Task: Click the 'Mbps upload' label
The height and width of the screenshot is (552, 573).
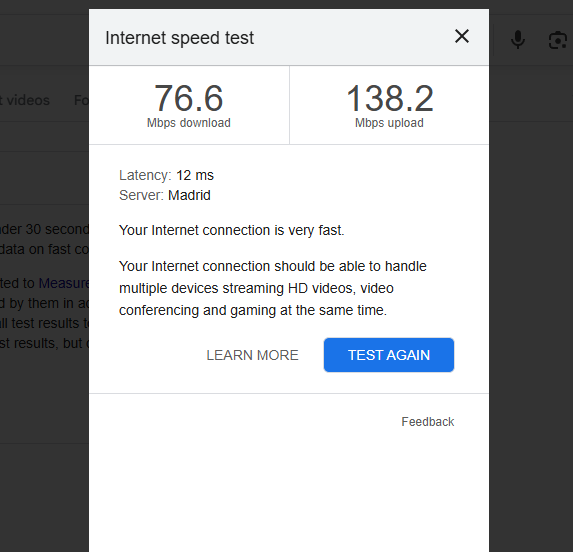Action: (389, 123)
